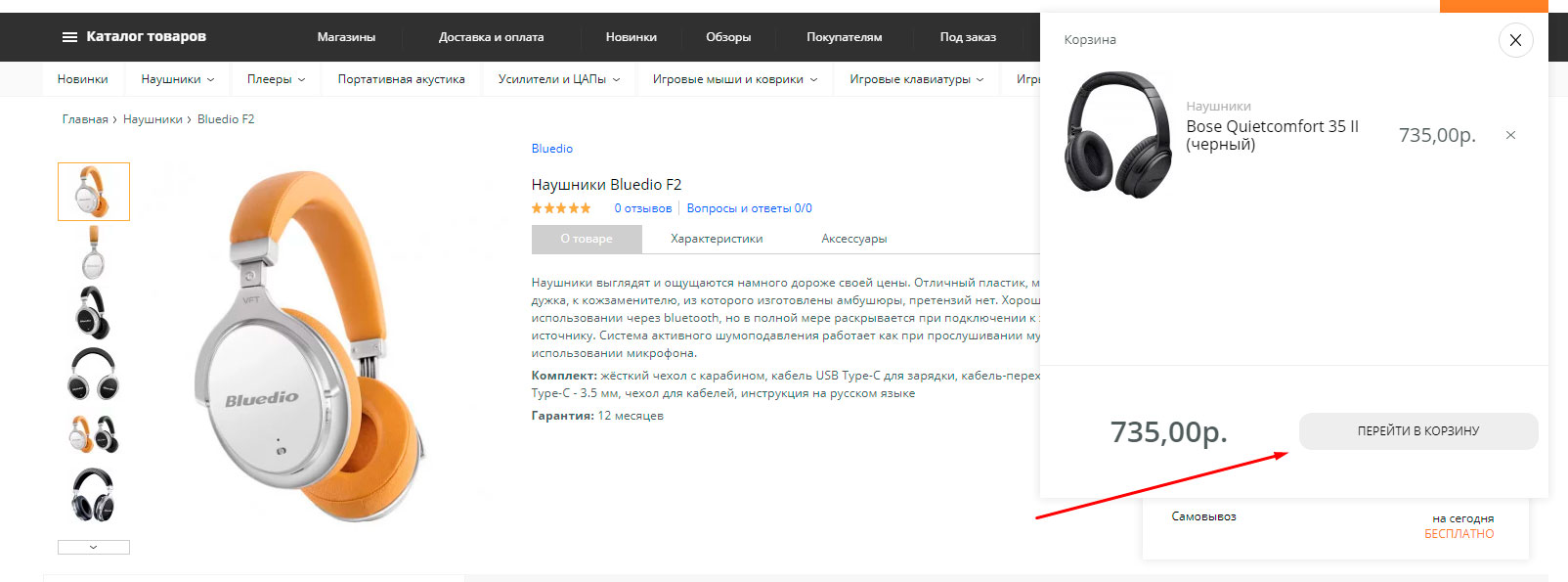Viewport: 1568px width, 582px height.
Task: Click Главная in the breadcrumb
Action: [85, 119]
